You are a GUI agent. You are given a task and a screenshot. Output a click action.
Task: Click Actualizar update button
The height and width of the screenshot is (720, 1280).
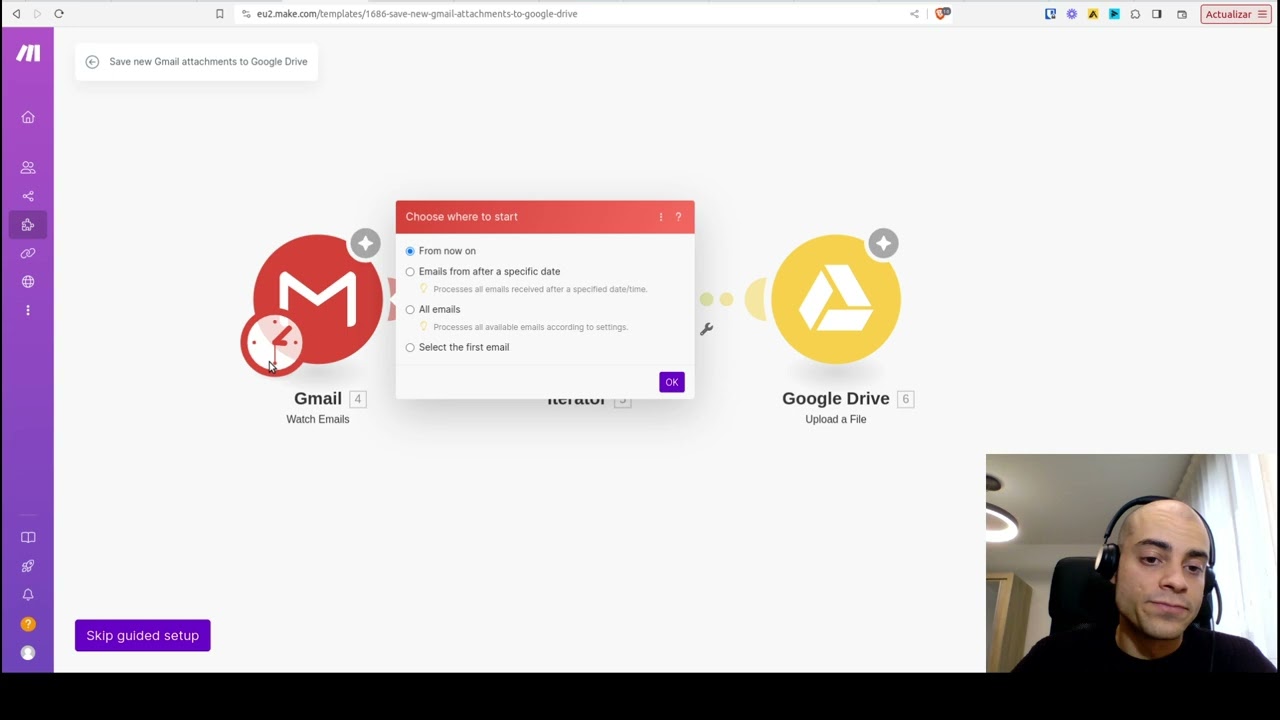tap(1235, 14)
